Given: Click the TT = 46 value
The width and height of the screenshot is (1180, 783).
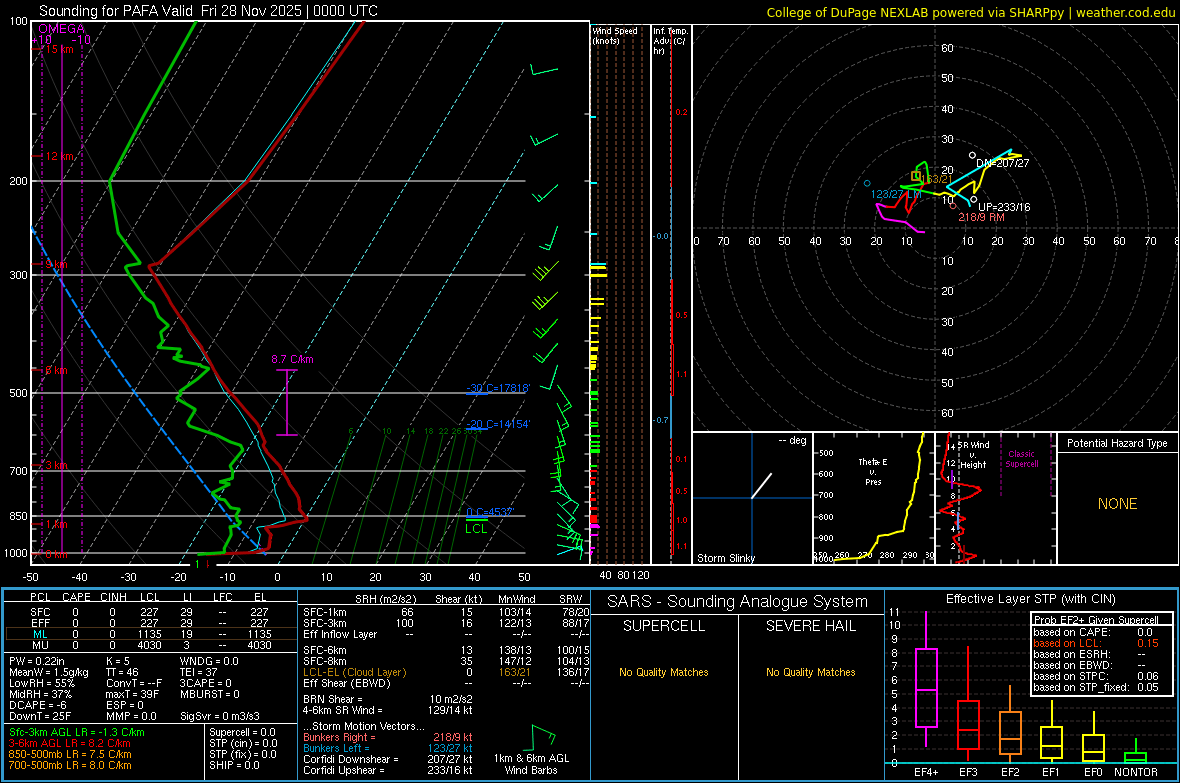Looking at the screenshot, I should point(122,672).
